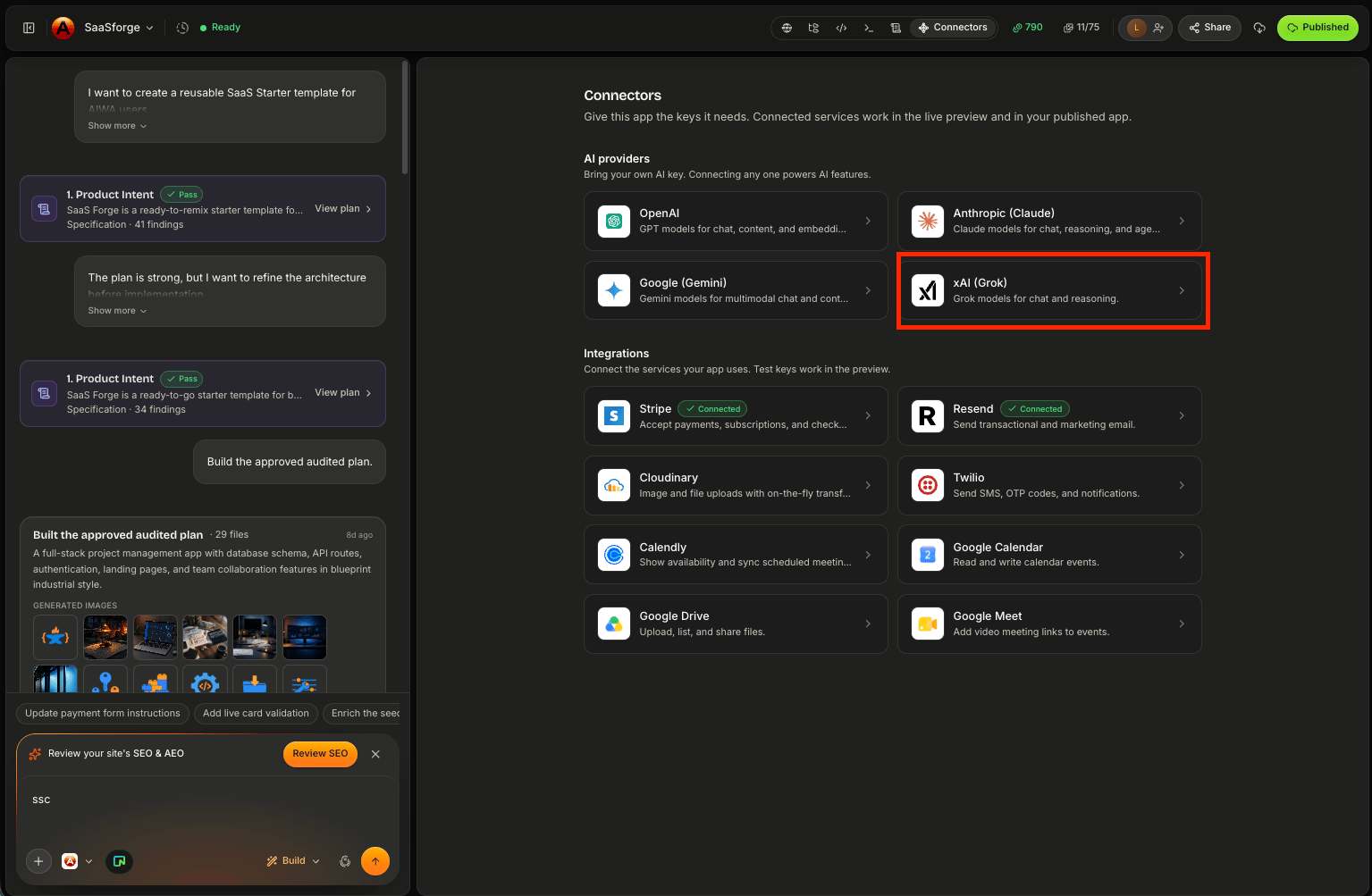View plan for 34 findings specification

[x=343, y=393]
